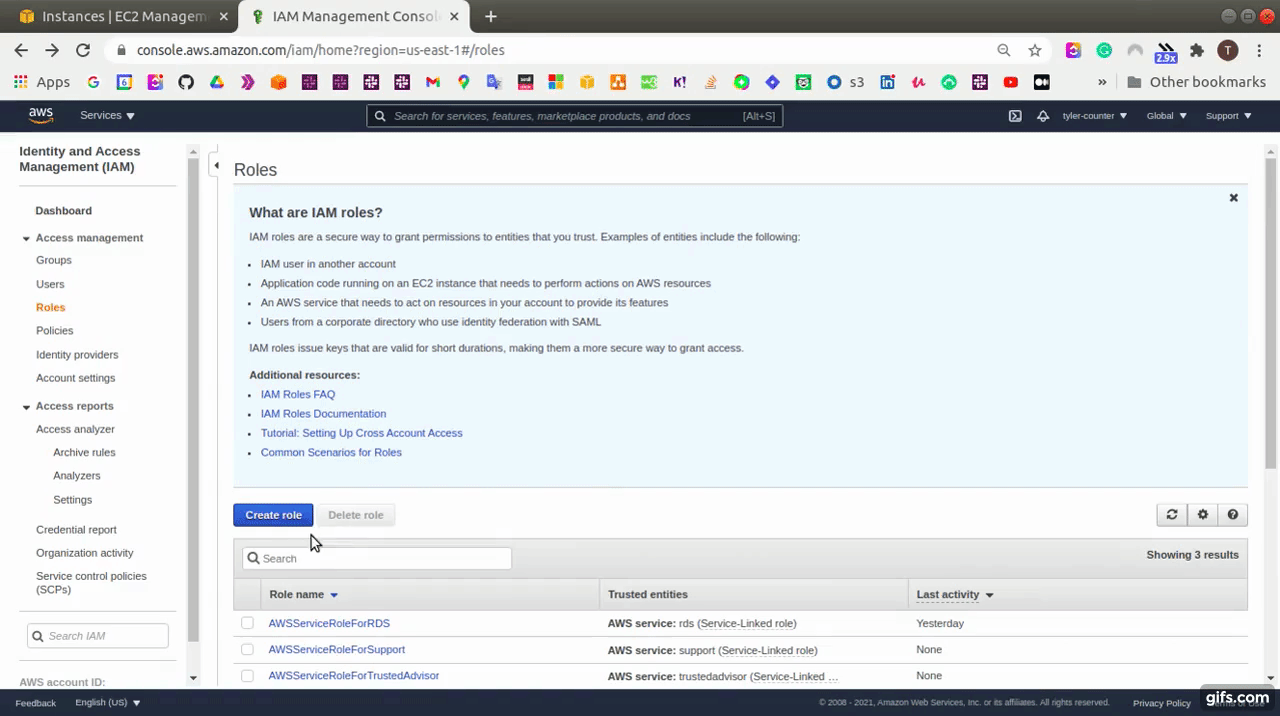Open the help question mark button
Screen dimensions: 1280x716
click(1233, 515)
